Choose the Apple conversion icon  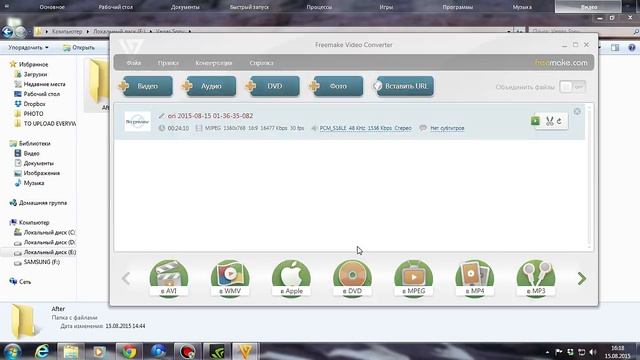[291, 278]
